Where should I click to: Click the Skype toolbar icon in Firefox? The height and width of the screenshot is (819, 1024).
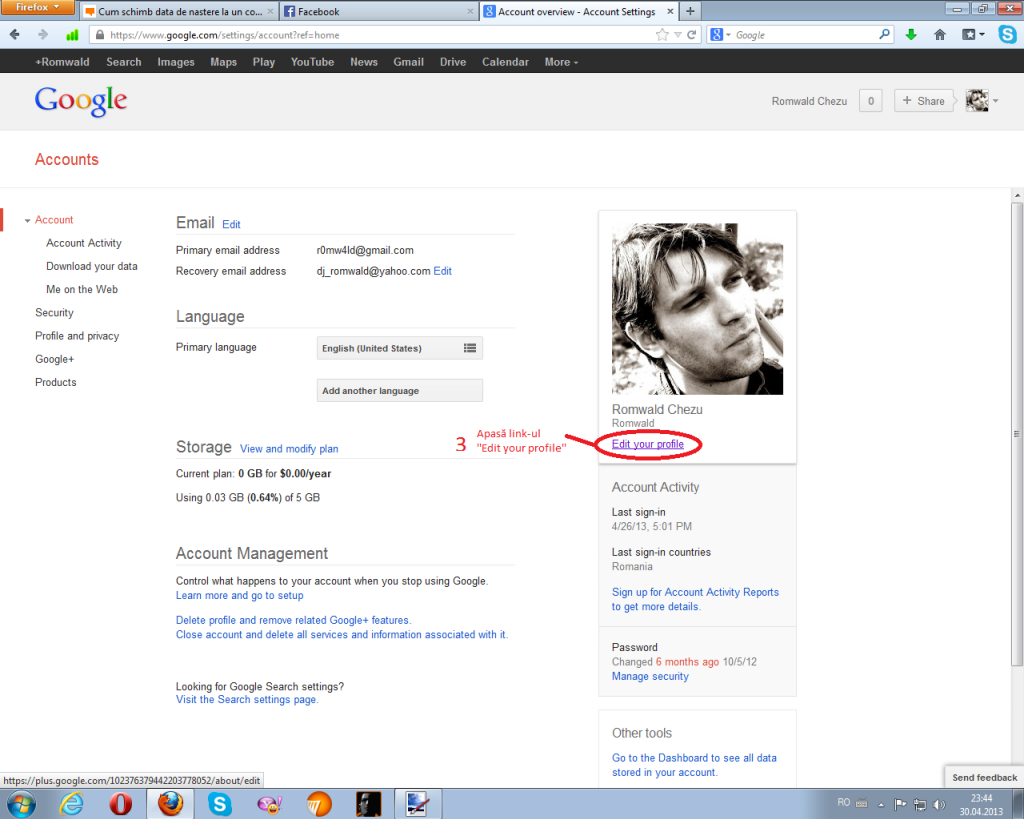pyautogui.click(x=1008, y=34)
